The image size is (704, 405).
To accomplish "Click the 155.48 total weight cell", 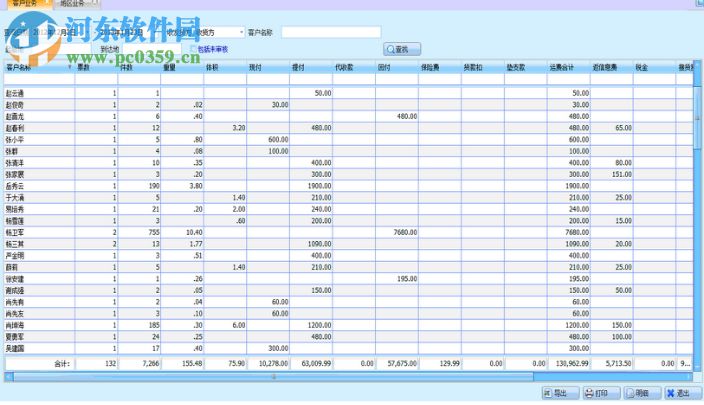I will pos(182,364).
